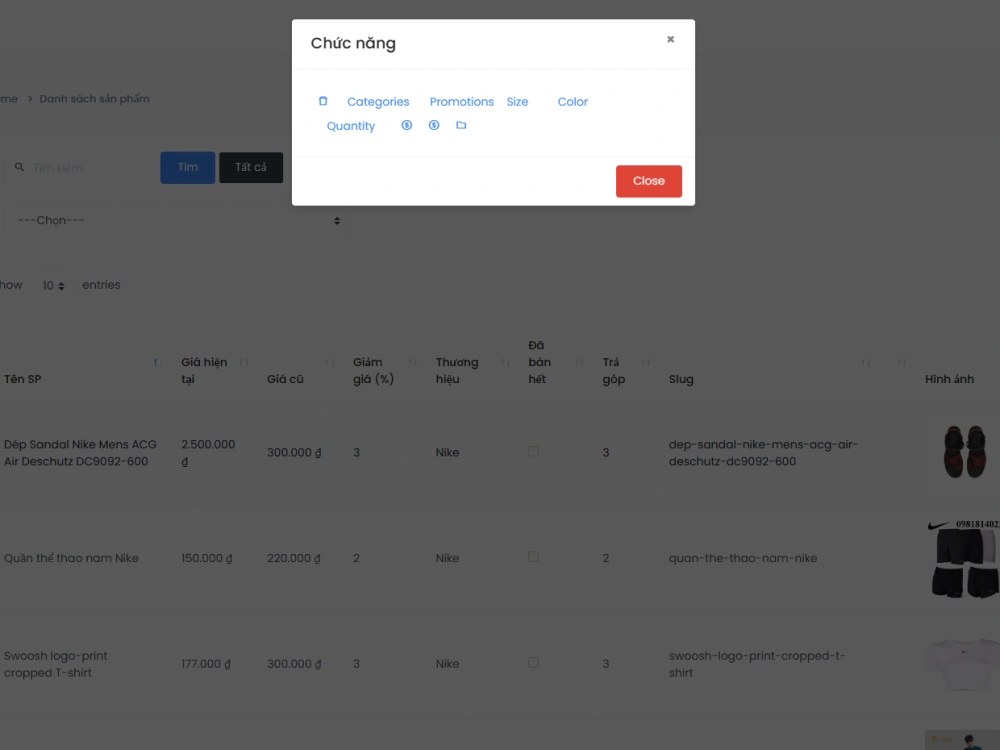
Task: Click the second dollar coin icon
Action: coord(434,125)
